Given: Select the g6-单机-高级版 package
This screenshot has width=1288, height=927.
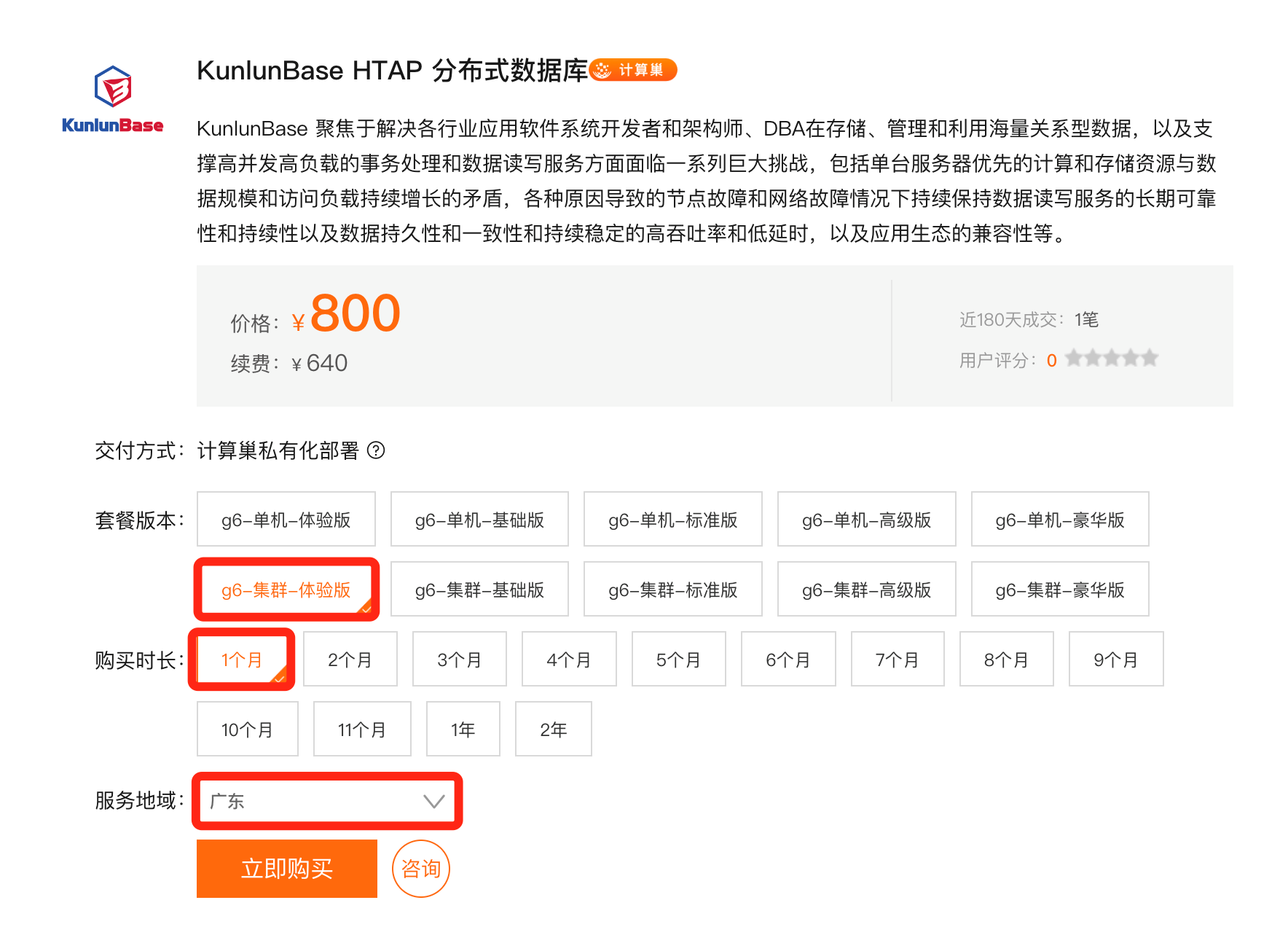Looking at the screenshot, I should 867,519.
